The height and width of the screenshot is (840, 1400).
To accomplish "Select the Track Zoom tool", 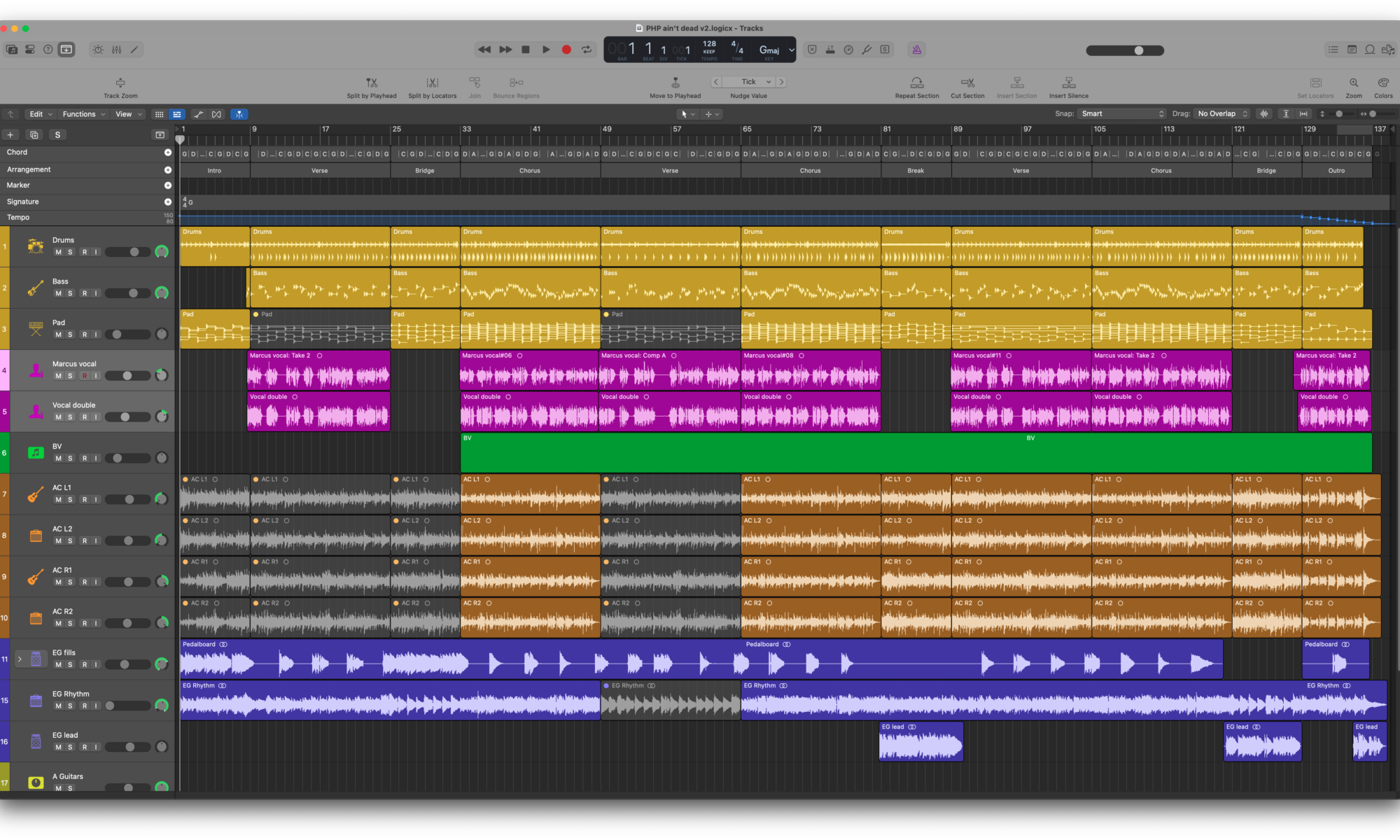I will pyautogui.click(x=121, y=82).
